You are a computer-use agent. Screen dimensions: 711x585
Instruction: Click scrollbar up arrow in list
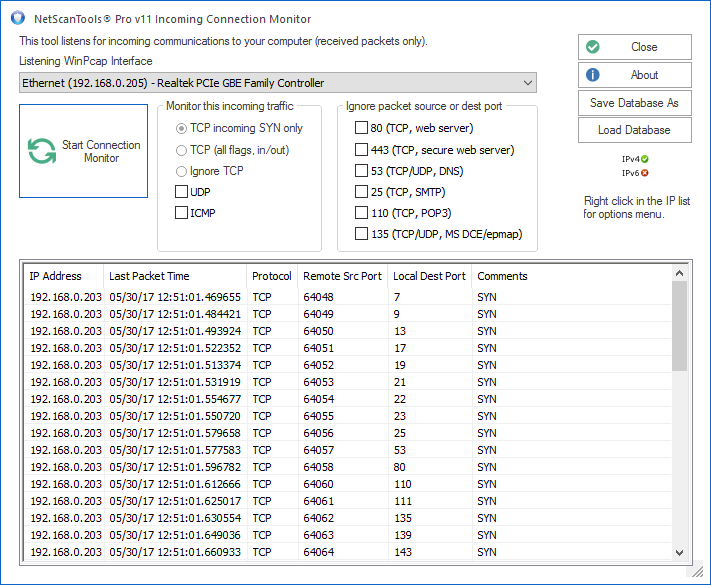tap(679, 273)
